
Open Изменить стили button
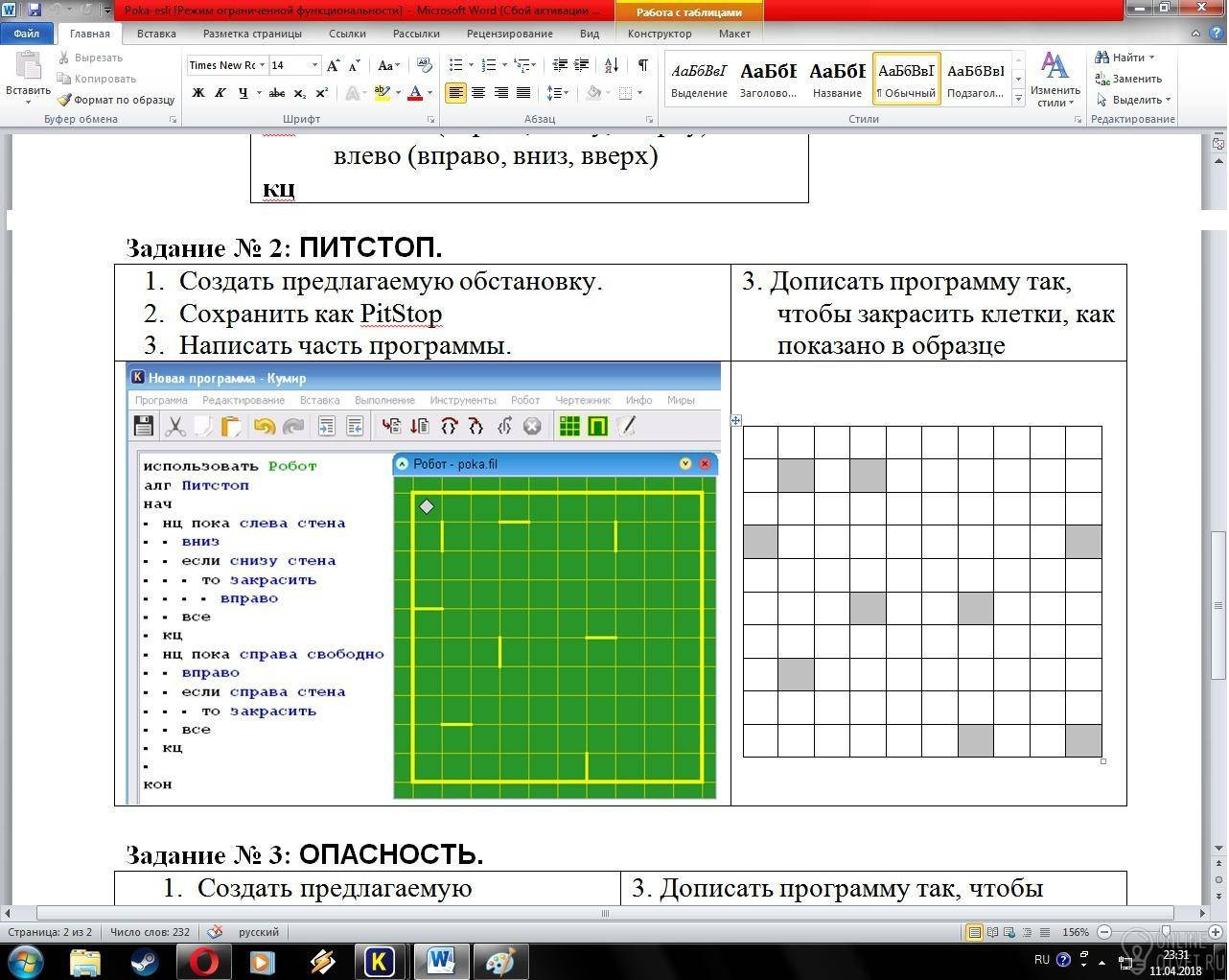pos(1055,81)
